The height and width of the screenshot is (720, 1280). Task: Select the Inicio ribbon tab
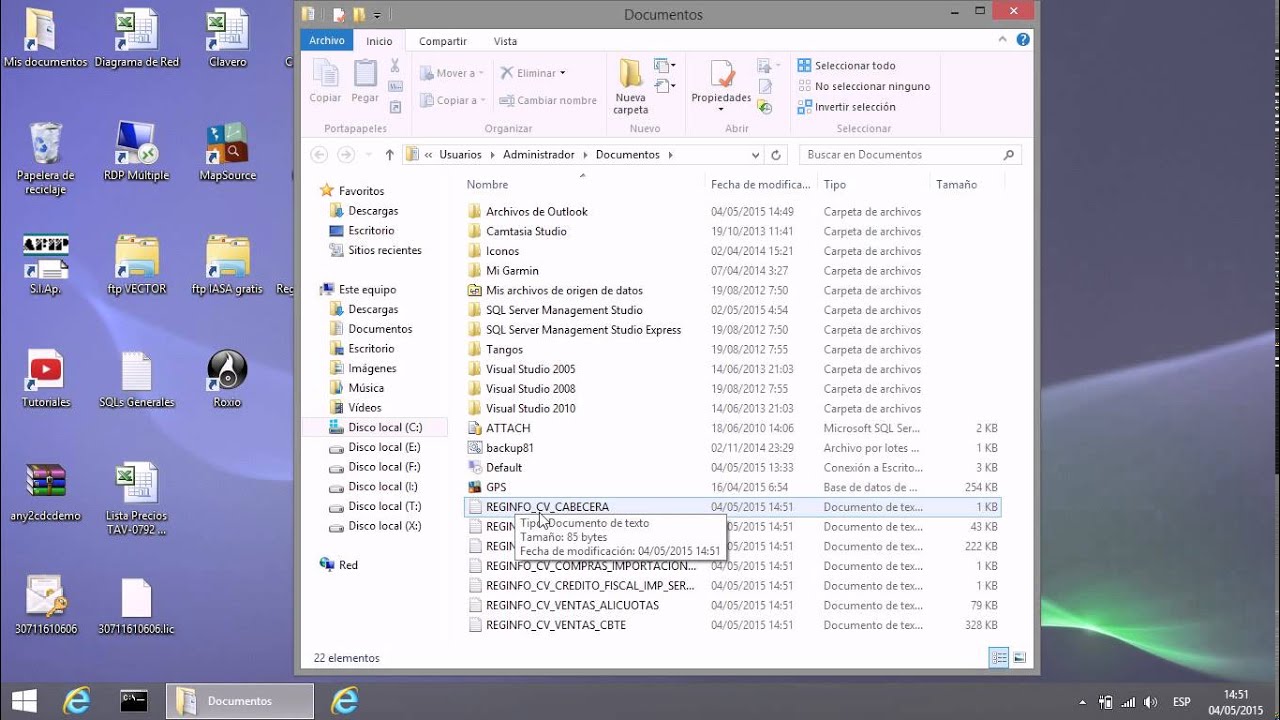coord(379,41)
